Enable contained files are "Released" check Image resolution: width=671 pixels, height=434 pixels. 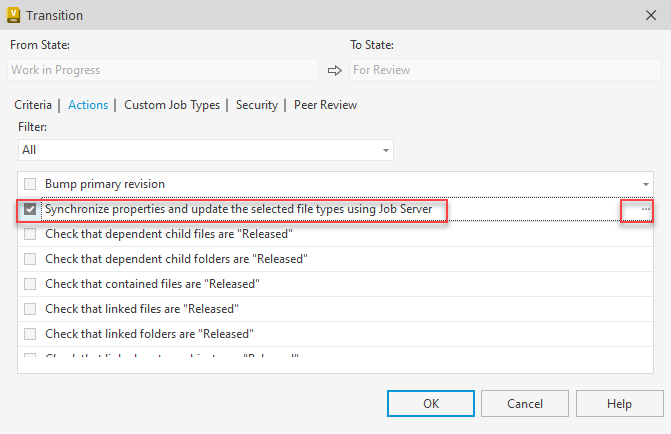(x=30, y=284)
